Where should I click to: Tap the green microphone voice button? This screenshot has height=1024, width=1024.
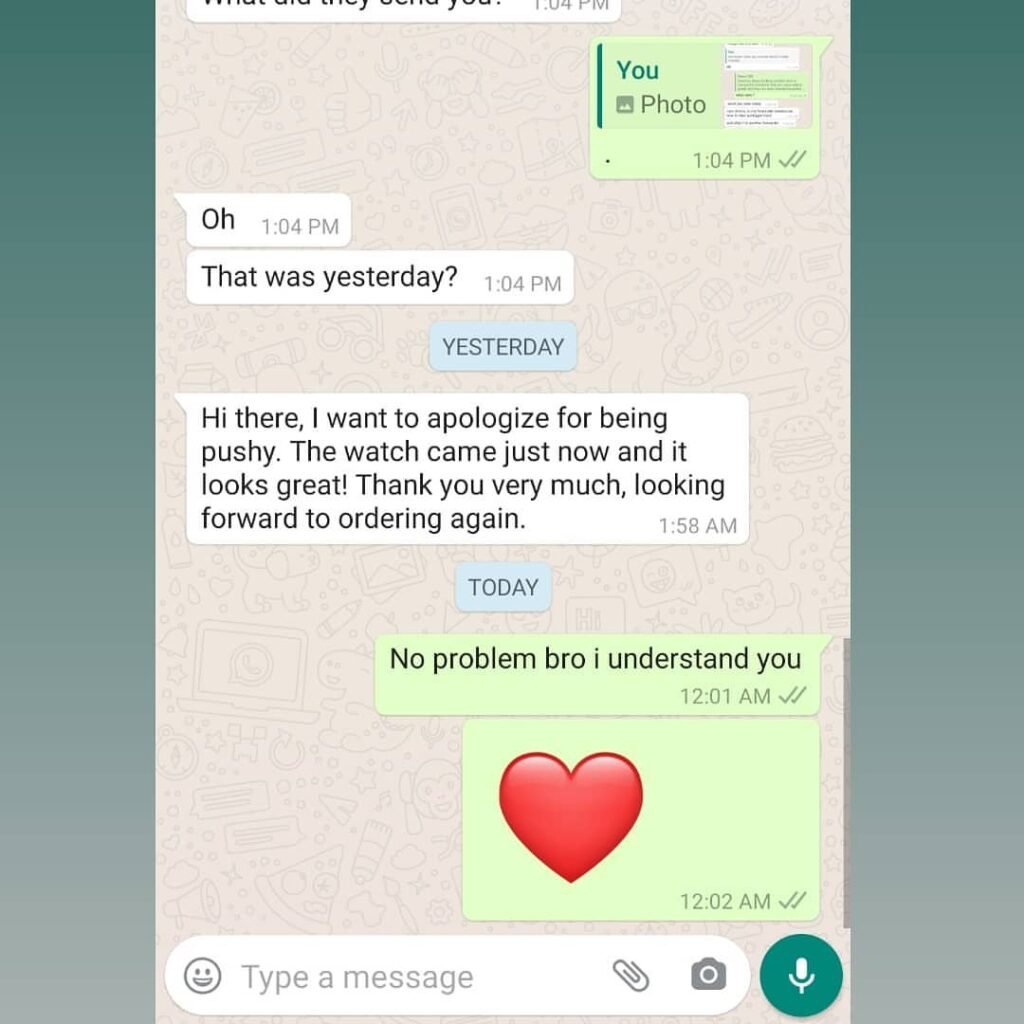pos(801,976)
